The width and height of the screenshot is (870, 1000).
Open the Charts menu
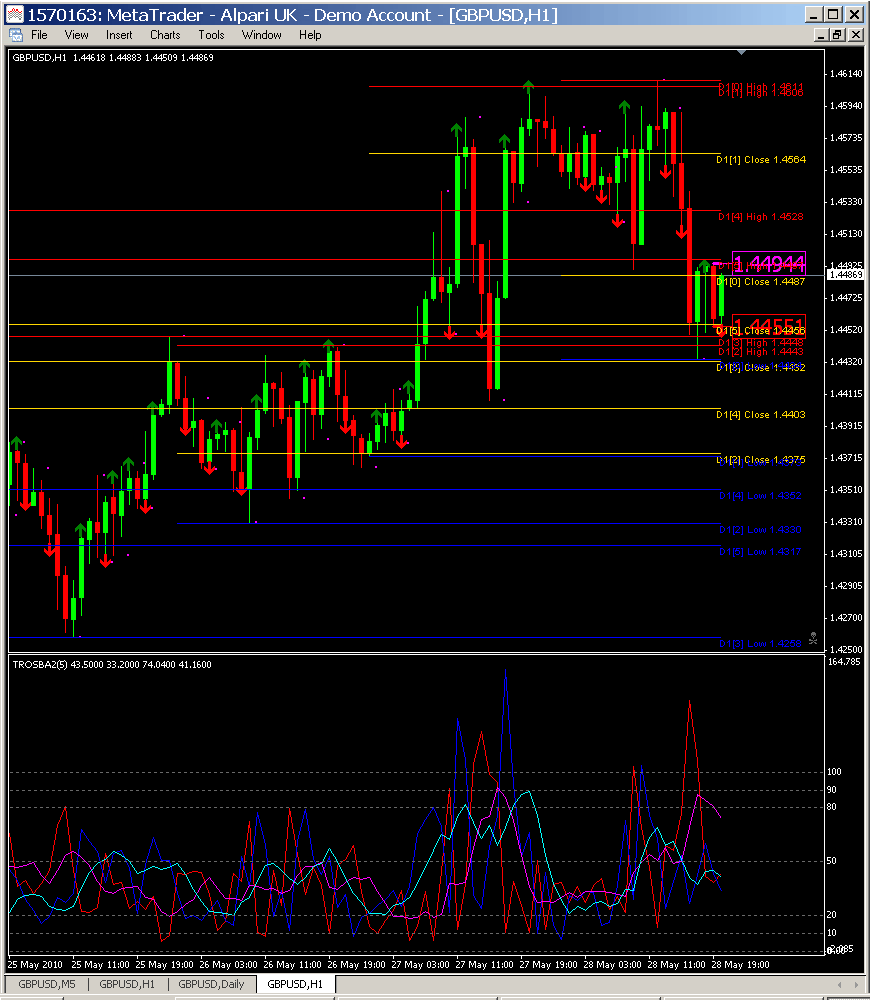(165, 35)
